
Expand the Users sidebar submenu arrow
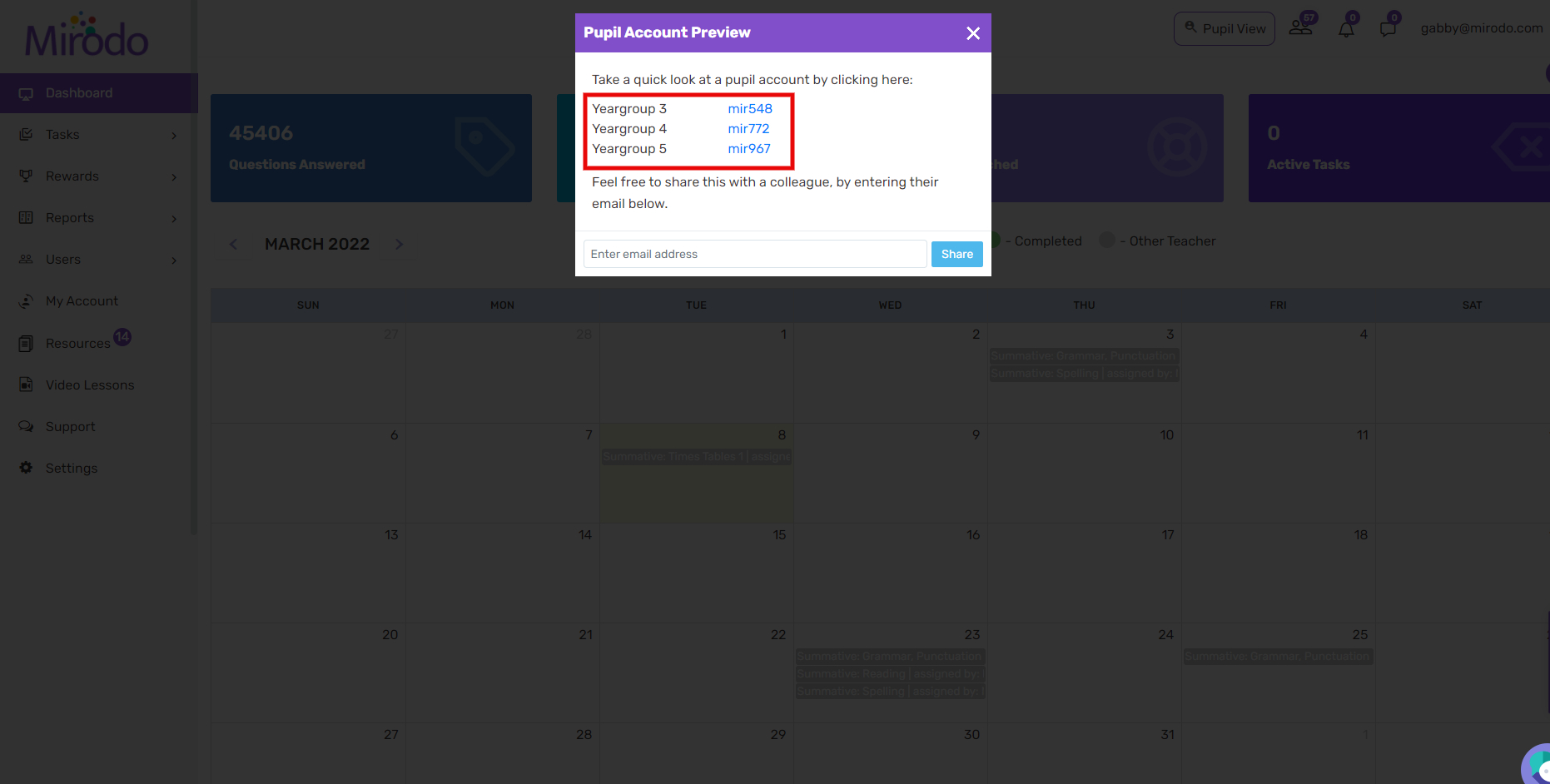pos(174,261)
